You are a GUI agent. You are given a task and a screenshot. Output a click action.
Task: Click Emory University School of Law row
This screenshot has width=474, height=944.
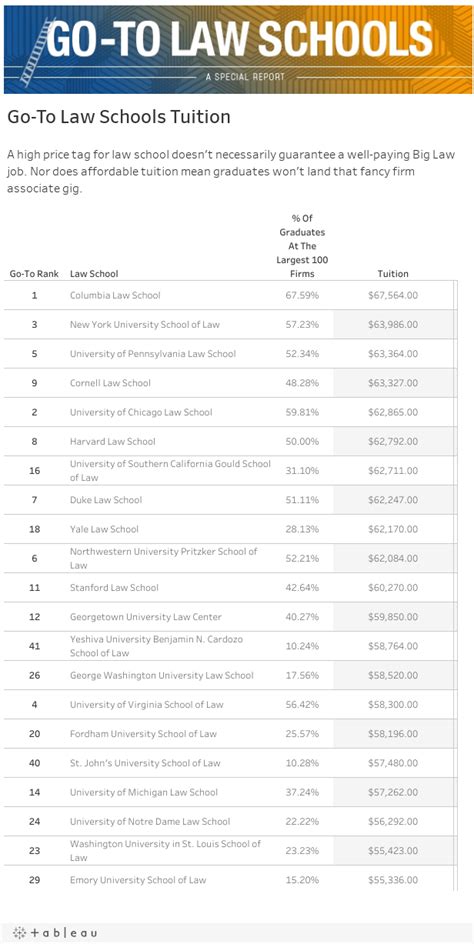(228, 880)
